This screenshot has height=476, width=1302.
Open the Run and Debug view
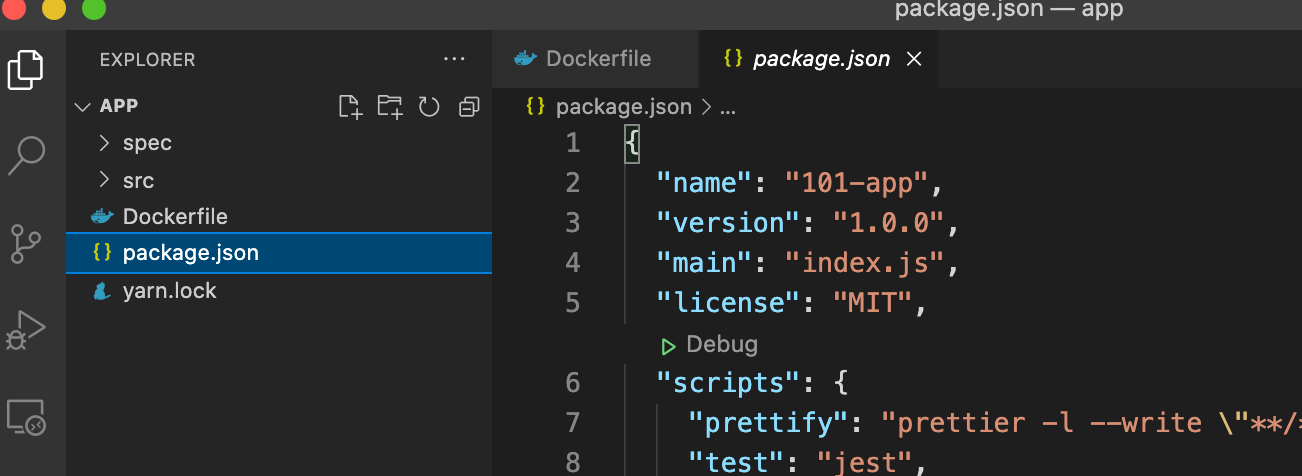[27, 330]
